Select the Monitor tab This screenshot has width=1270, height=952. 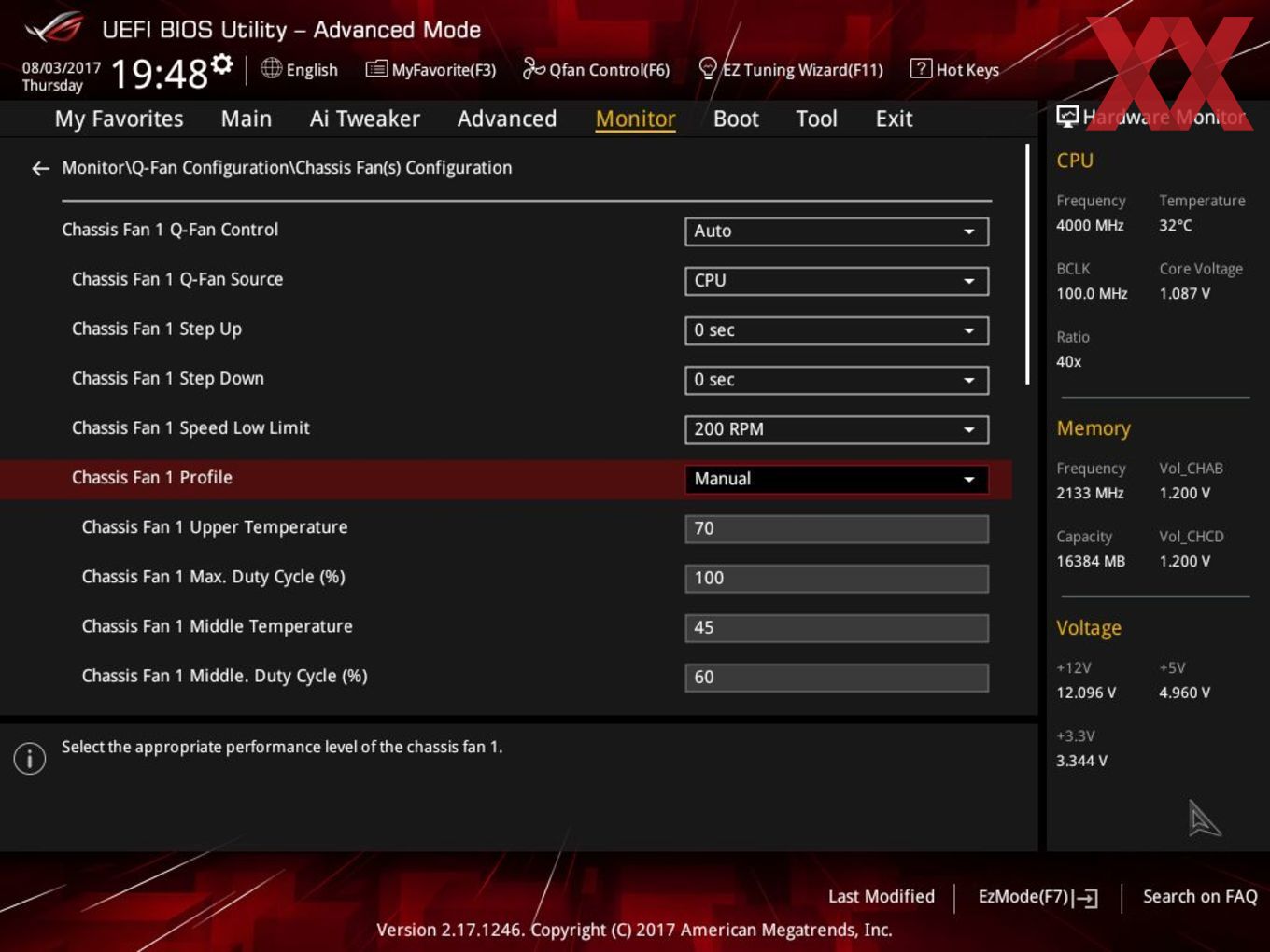[x=635, y=119]
